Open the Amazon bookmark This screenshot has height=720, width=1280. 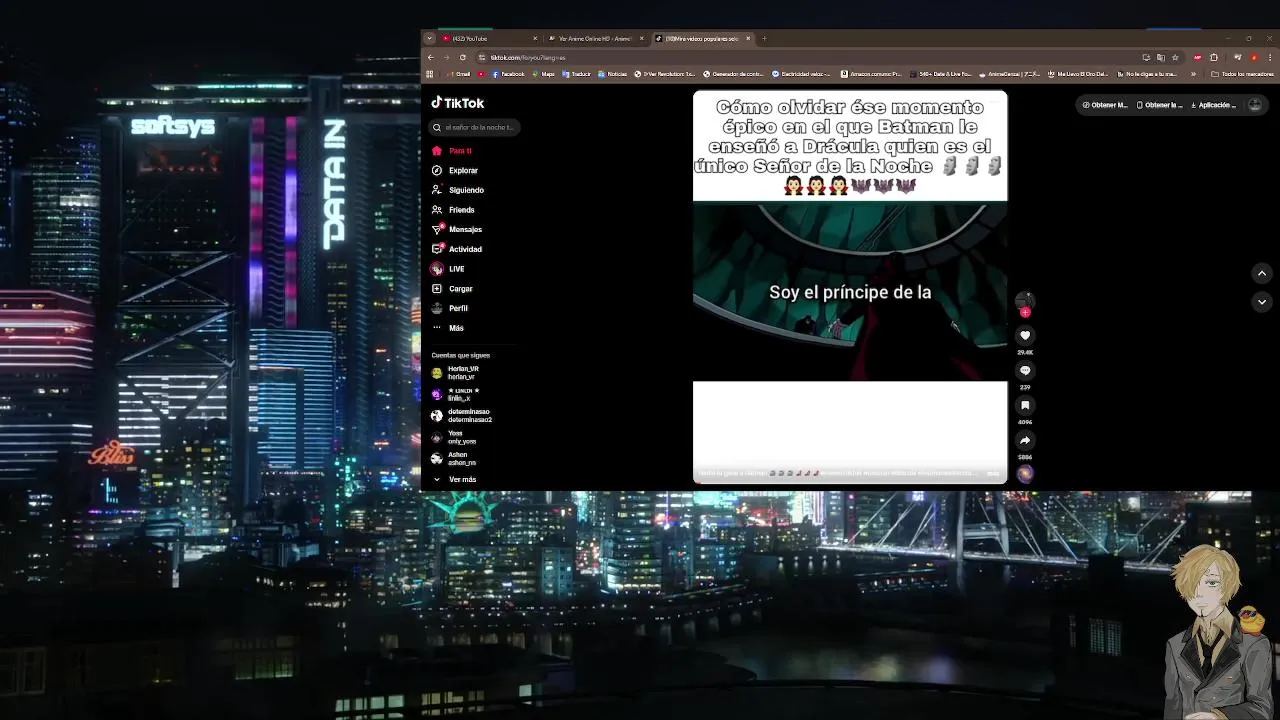pos(870,74)
